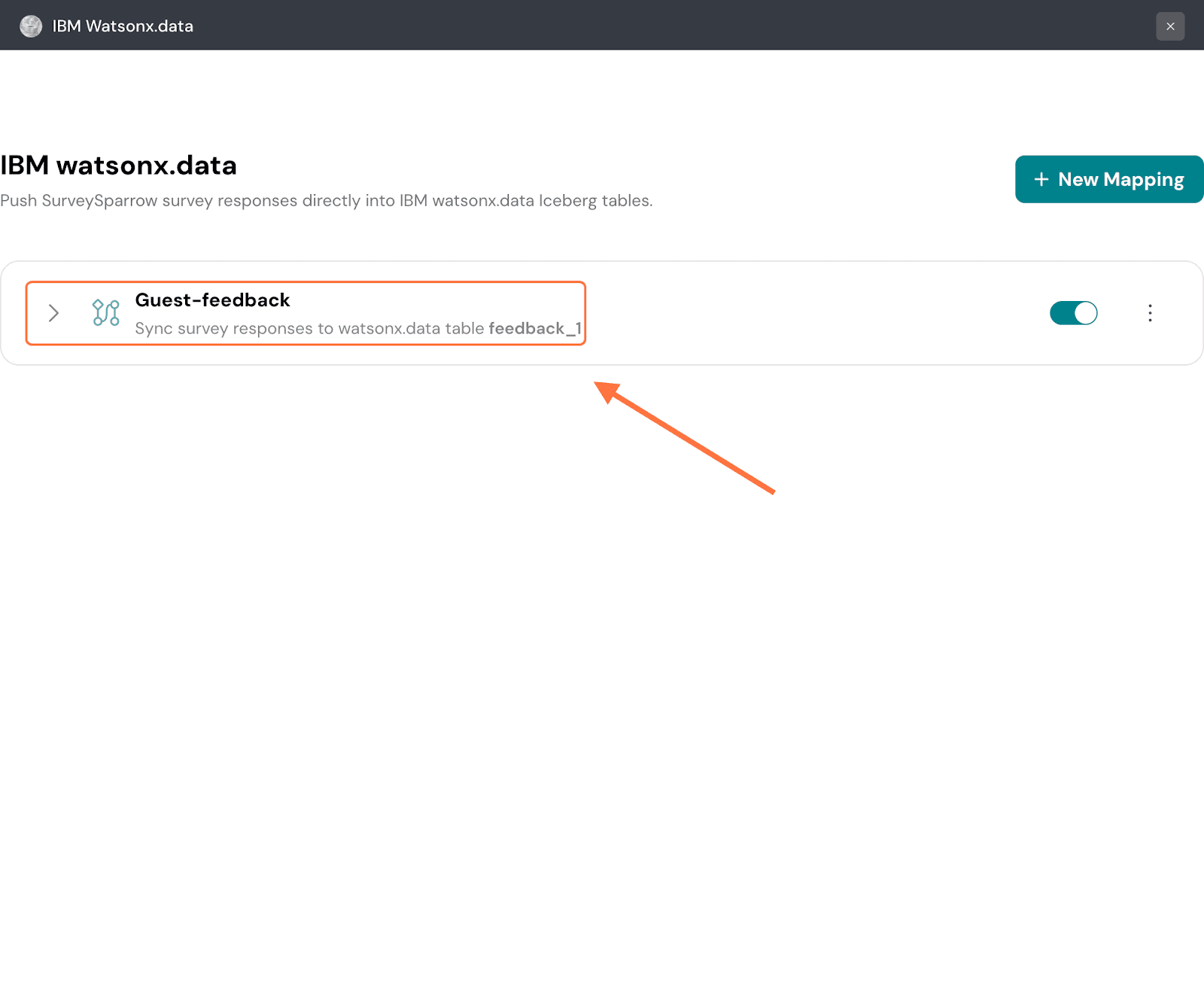The height and width of the screenshot is (982, 1204).
Task: Disable the Guest-feedback mapping toggle
Action: click(x=1073, y=313)
